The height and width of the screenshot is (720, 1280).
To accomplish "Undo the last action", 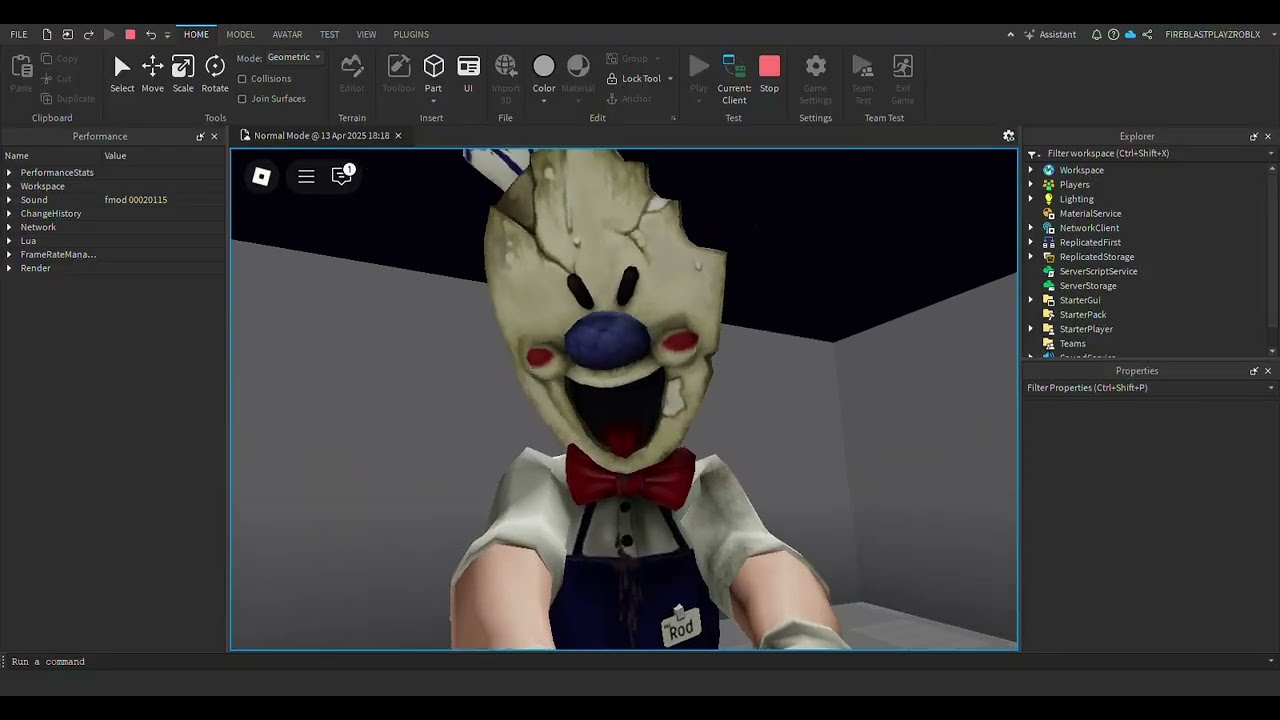I will coord(150,34).
